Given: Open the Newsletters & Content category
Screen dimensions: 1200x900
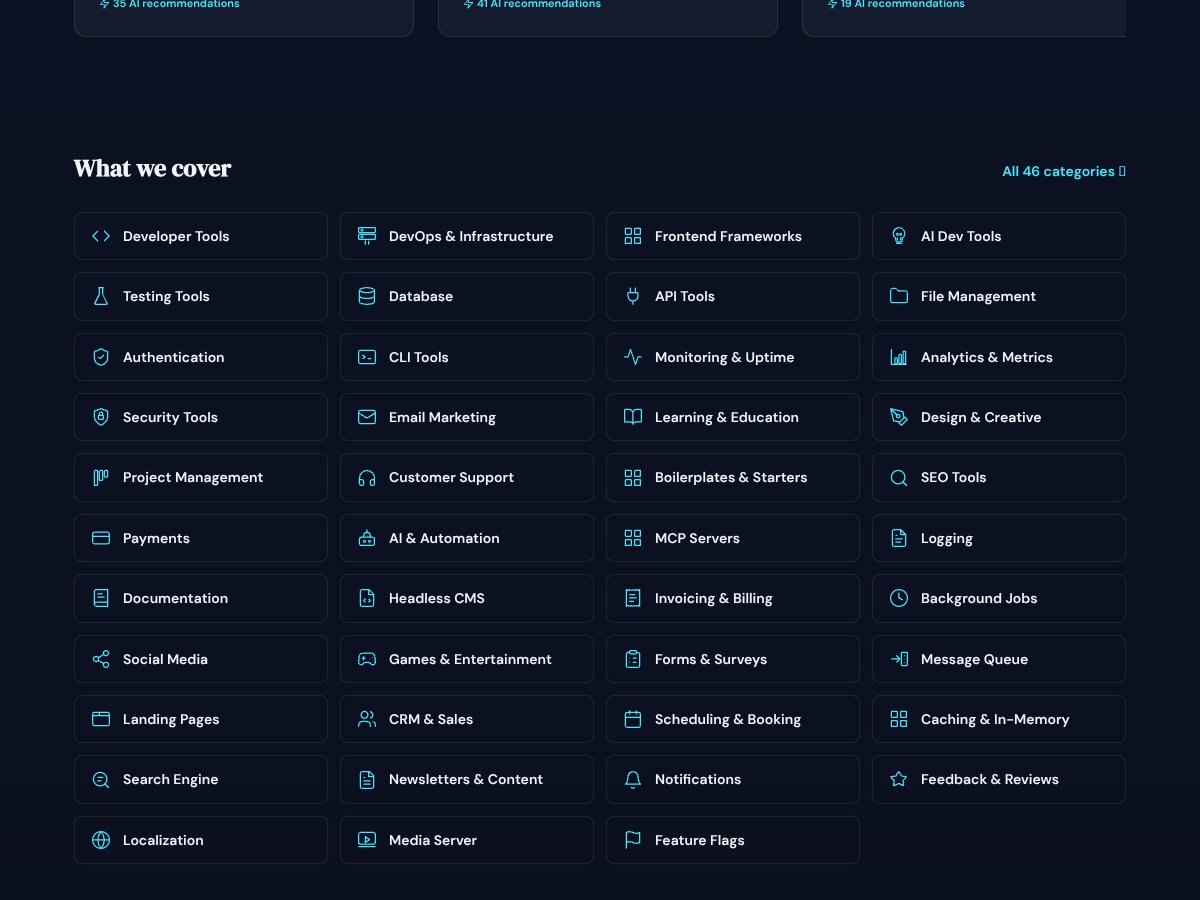Looking at the screenshot, I should click(x=467, y=779).
